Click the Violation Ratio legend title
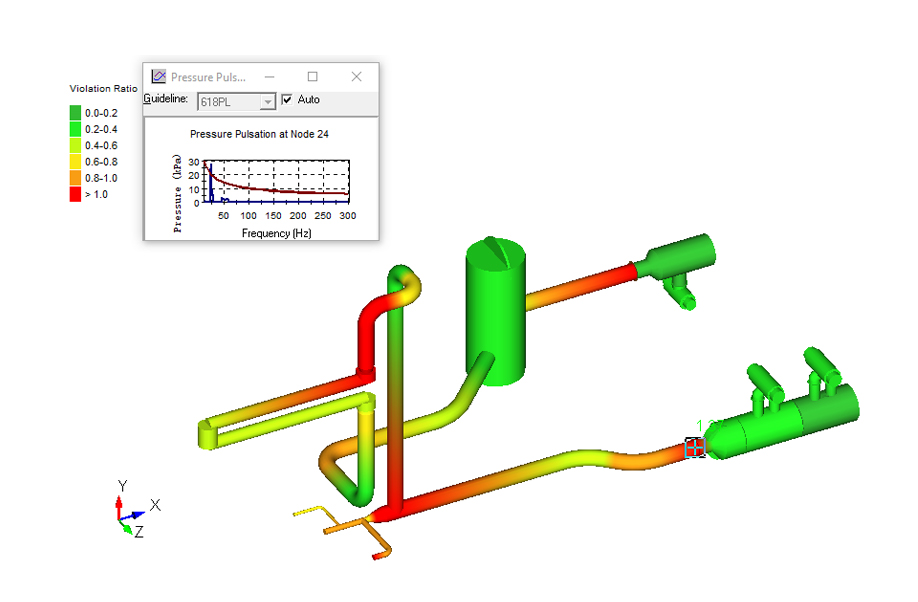Viewport: 918px width, 602px height. 103,89
